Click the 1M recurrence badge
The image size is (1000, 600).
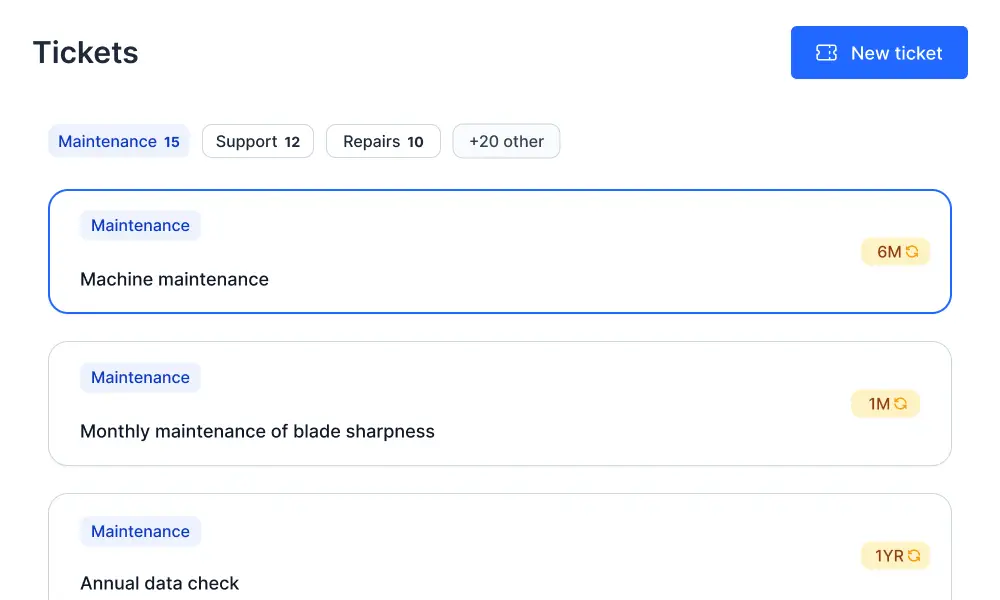(x=885, y=404)
